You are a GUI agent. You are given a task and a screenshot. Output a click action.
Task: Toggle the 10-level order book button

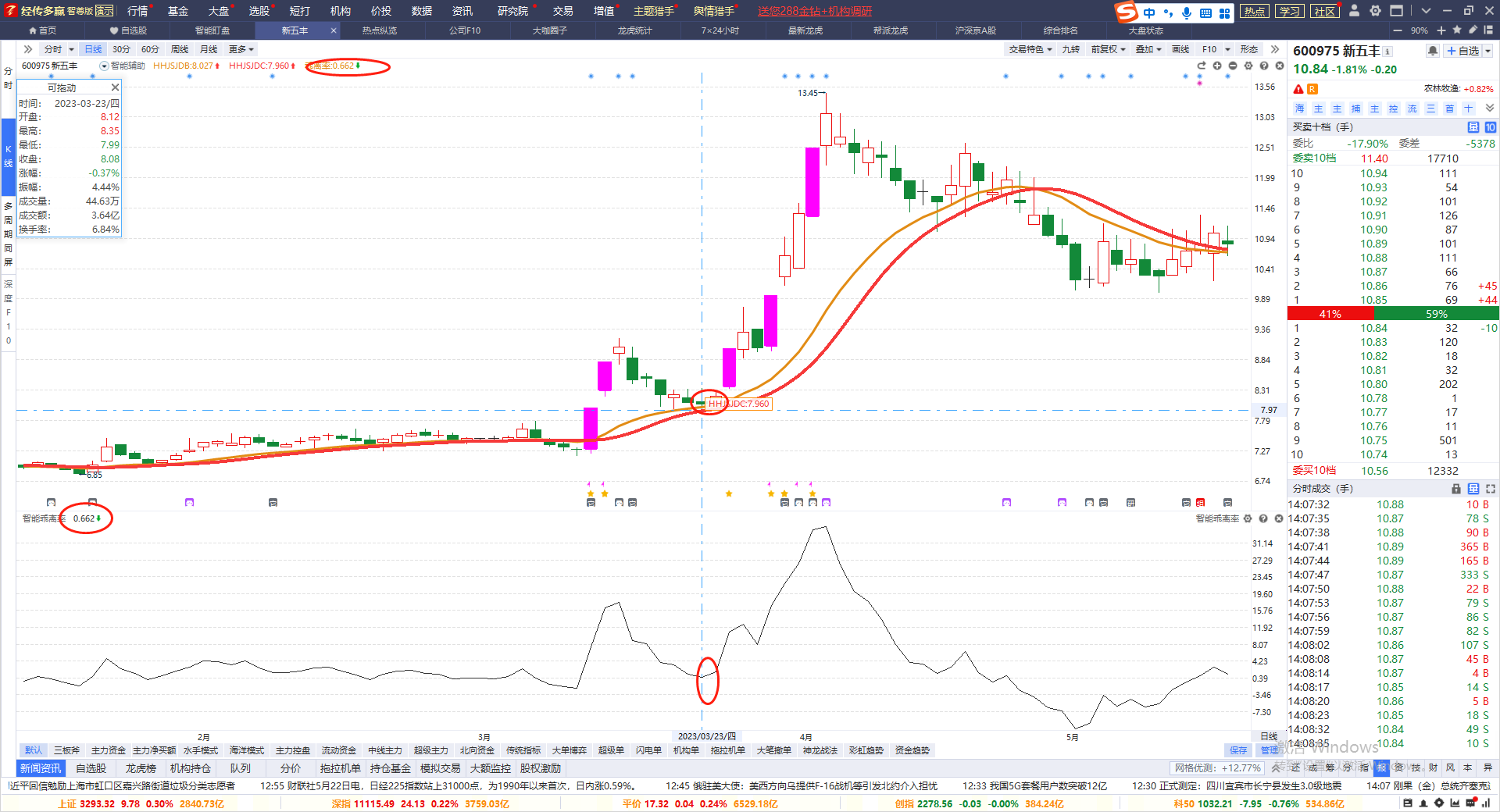pos(1491,127)
